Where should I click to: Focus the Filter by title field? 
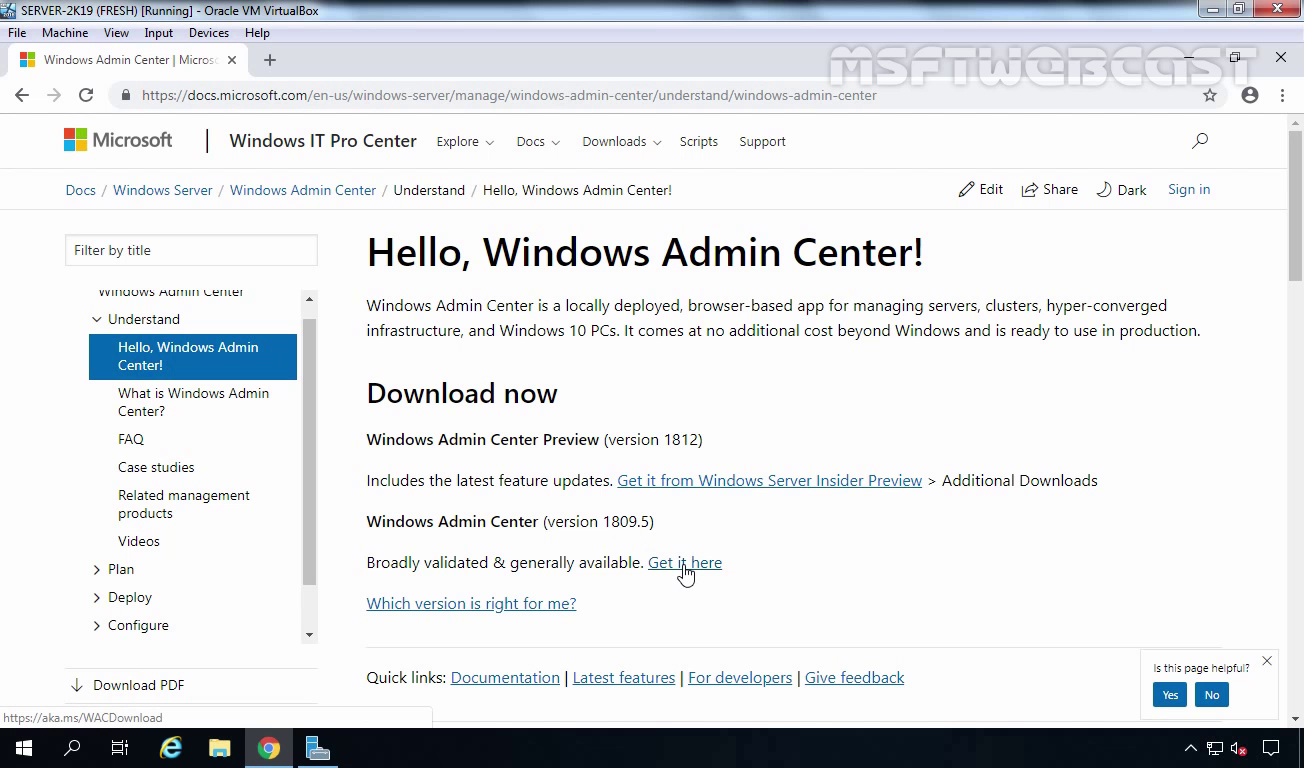tap(191, 250)
